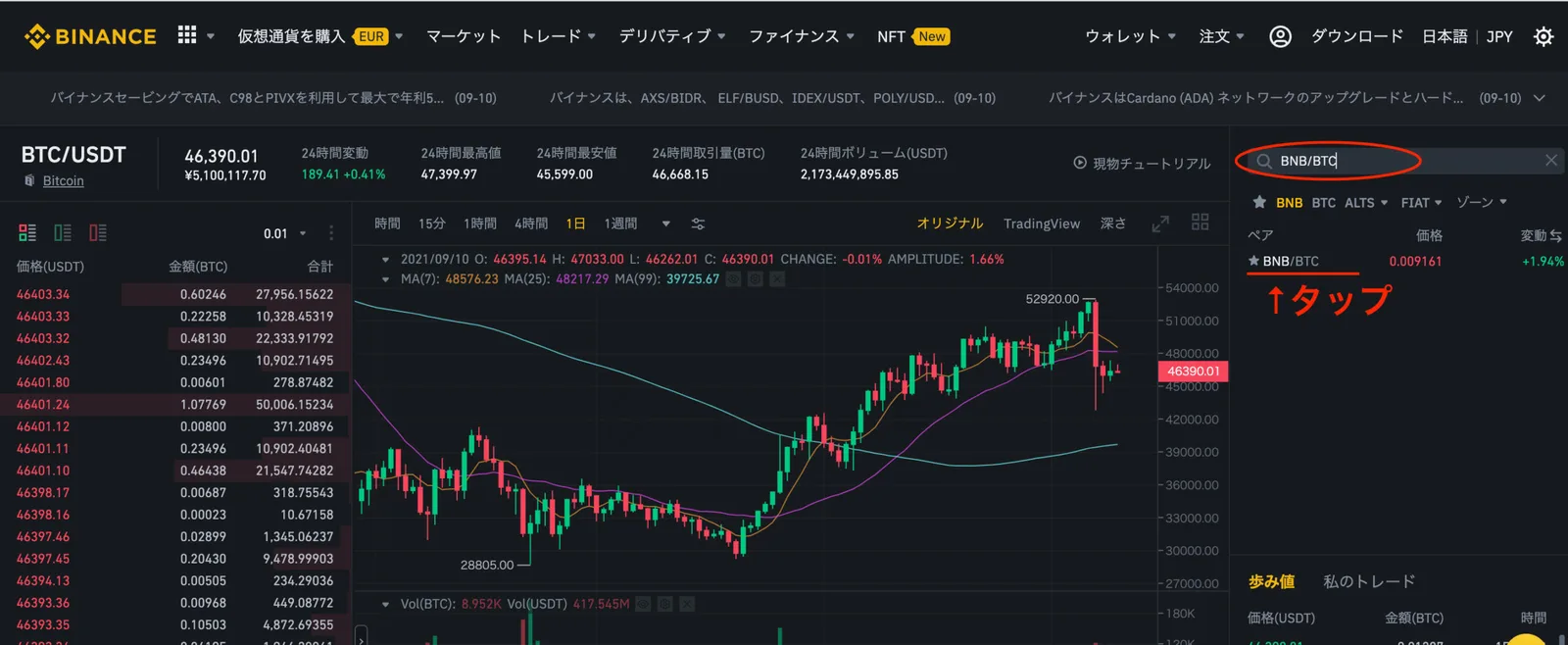Image resolution: width=1568 pixels, height=645 pixels.
Task: Open the ALTS markets dropdown
Action: coord(1366,203)
